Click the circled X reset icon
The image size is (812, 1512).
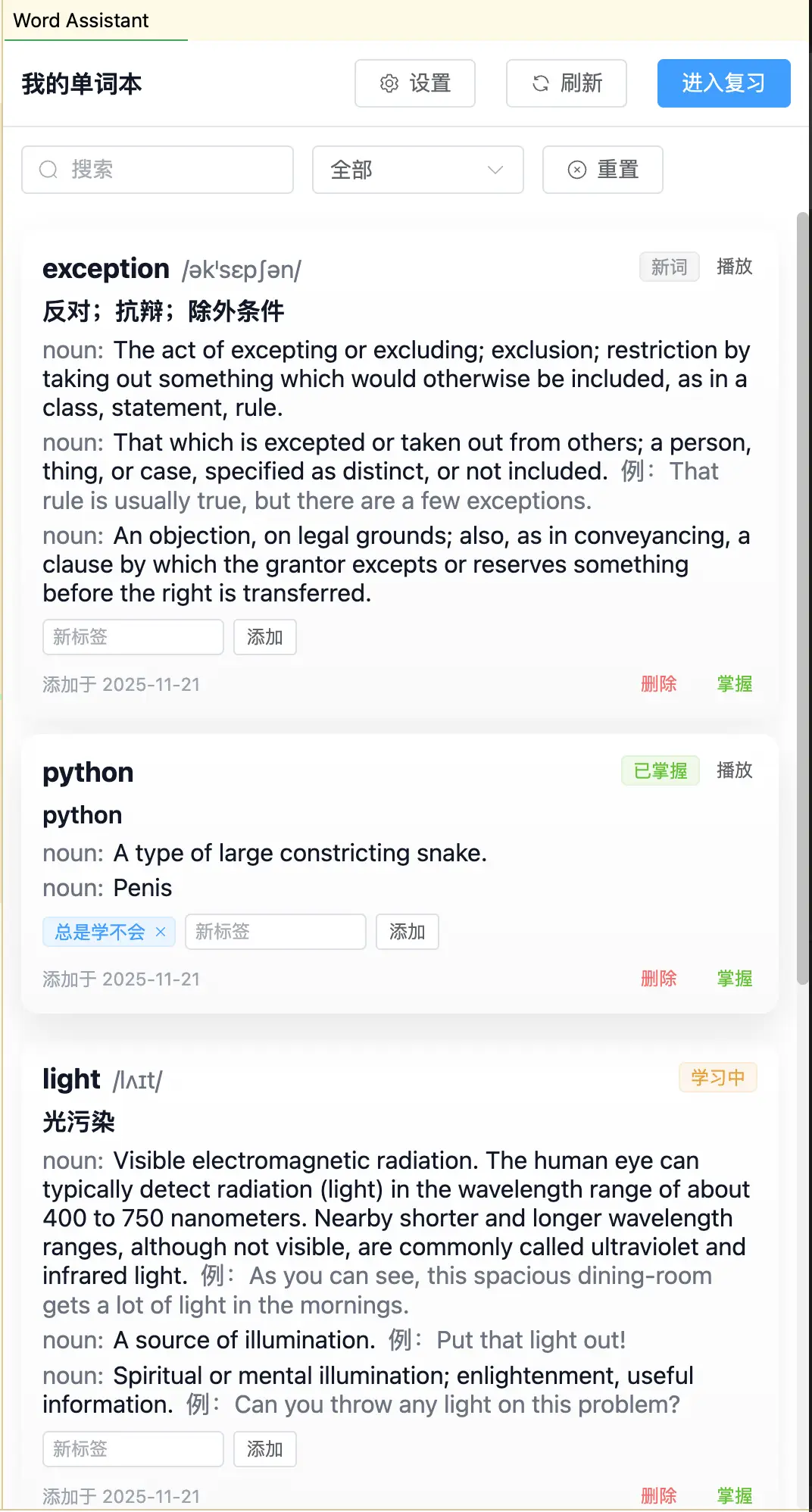point(577,170)
